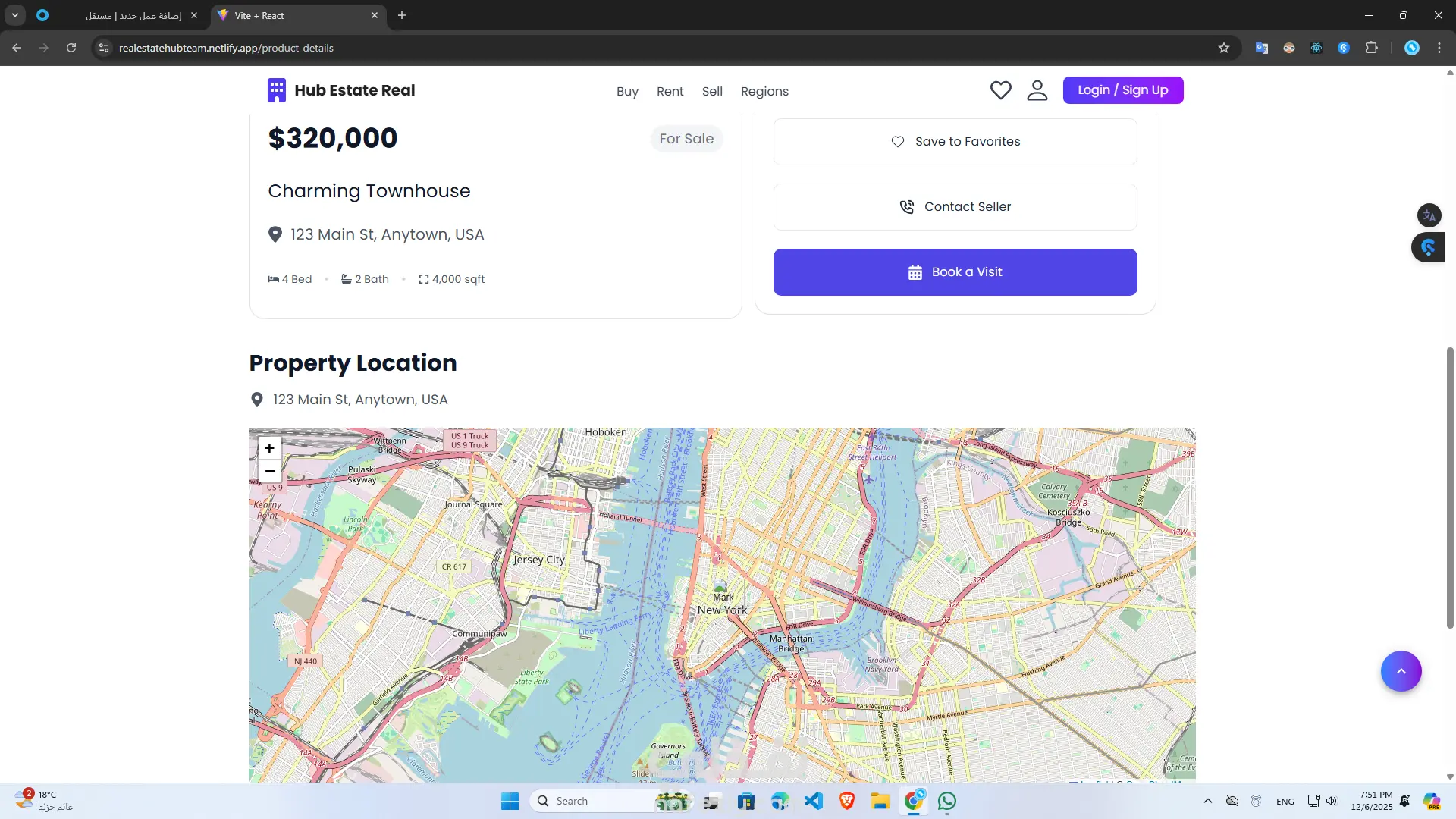1456x819 pixels.
Task: Go to Regions in the navbar
Action: pos(764,91)
